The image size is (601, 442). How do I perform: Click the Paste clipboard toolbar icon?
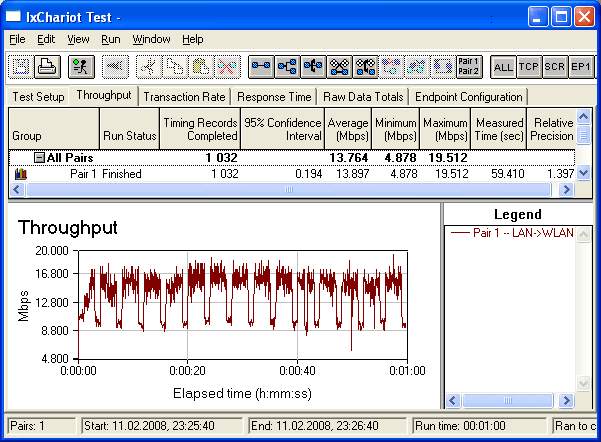tap(201, 67)
